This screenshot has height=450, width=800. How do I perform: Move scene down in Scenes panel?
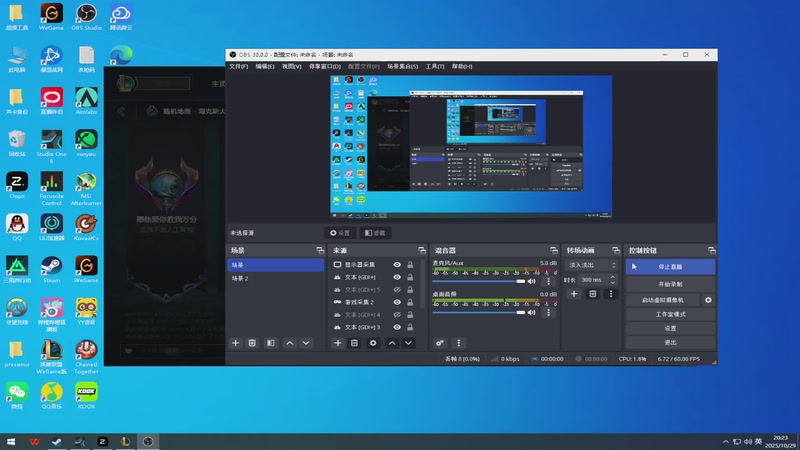306,343
